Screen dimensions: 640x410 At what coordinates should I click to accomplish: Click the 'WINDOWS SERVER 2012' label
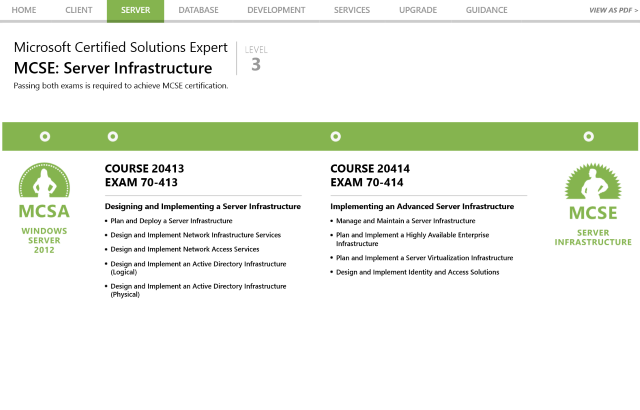pyautogui.click(x=44, y=240)
